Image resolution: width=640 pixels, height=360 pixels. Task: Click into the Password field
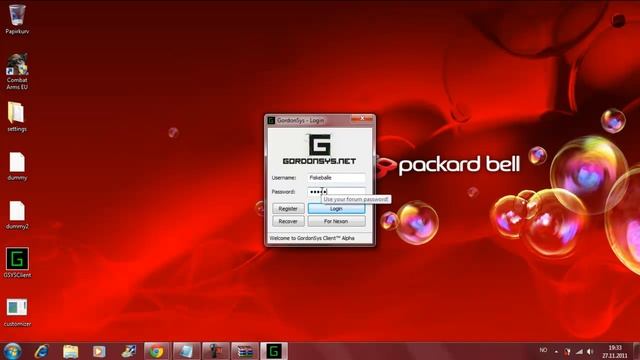pos(336,191)
